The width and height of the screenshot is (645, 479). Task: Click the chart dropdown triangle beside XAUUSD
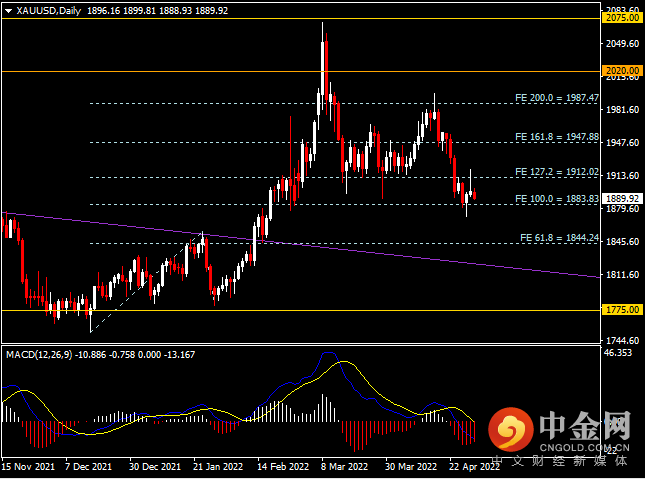(x=8, y=11)
